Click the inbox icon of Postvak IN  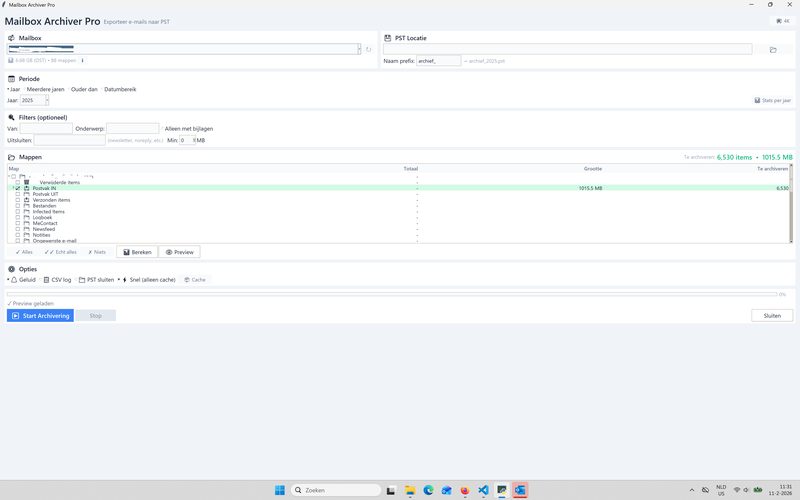27,188
